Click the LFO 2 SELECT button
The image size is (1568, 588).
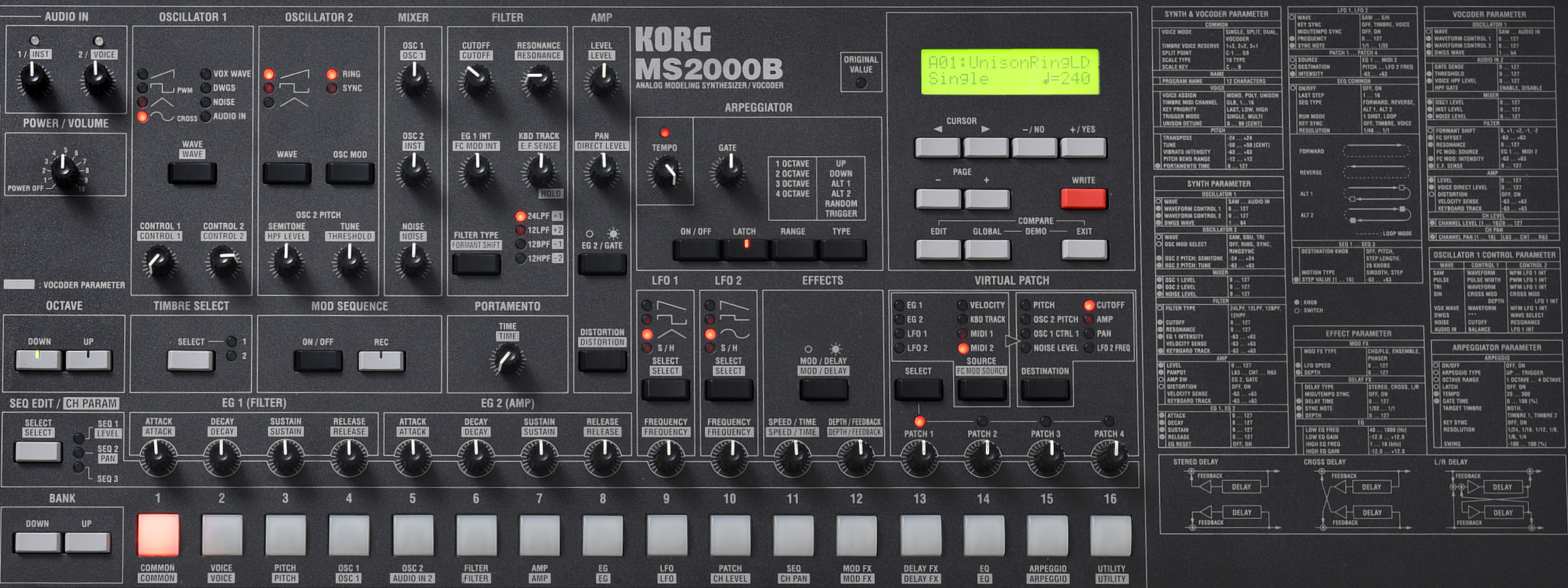pos(729,389)
